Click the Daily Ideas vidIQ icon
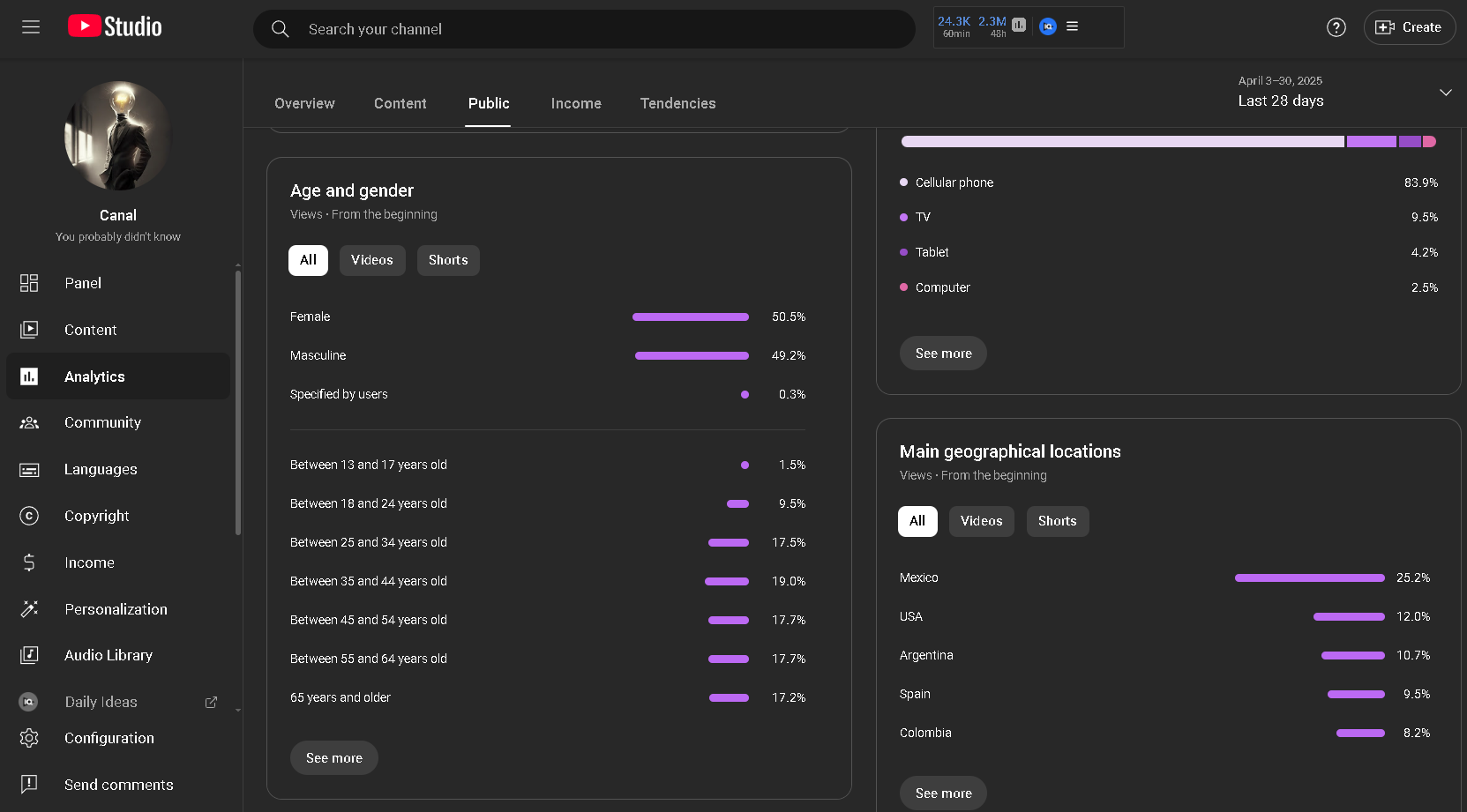Viewport: 1467px width, 812px height. coord(28,702)
